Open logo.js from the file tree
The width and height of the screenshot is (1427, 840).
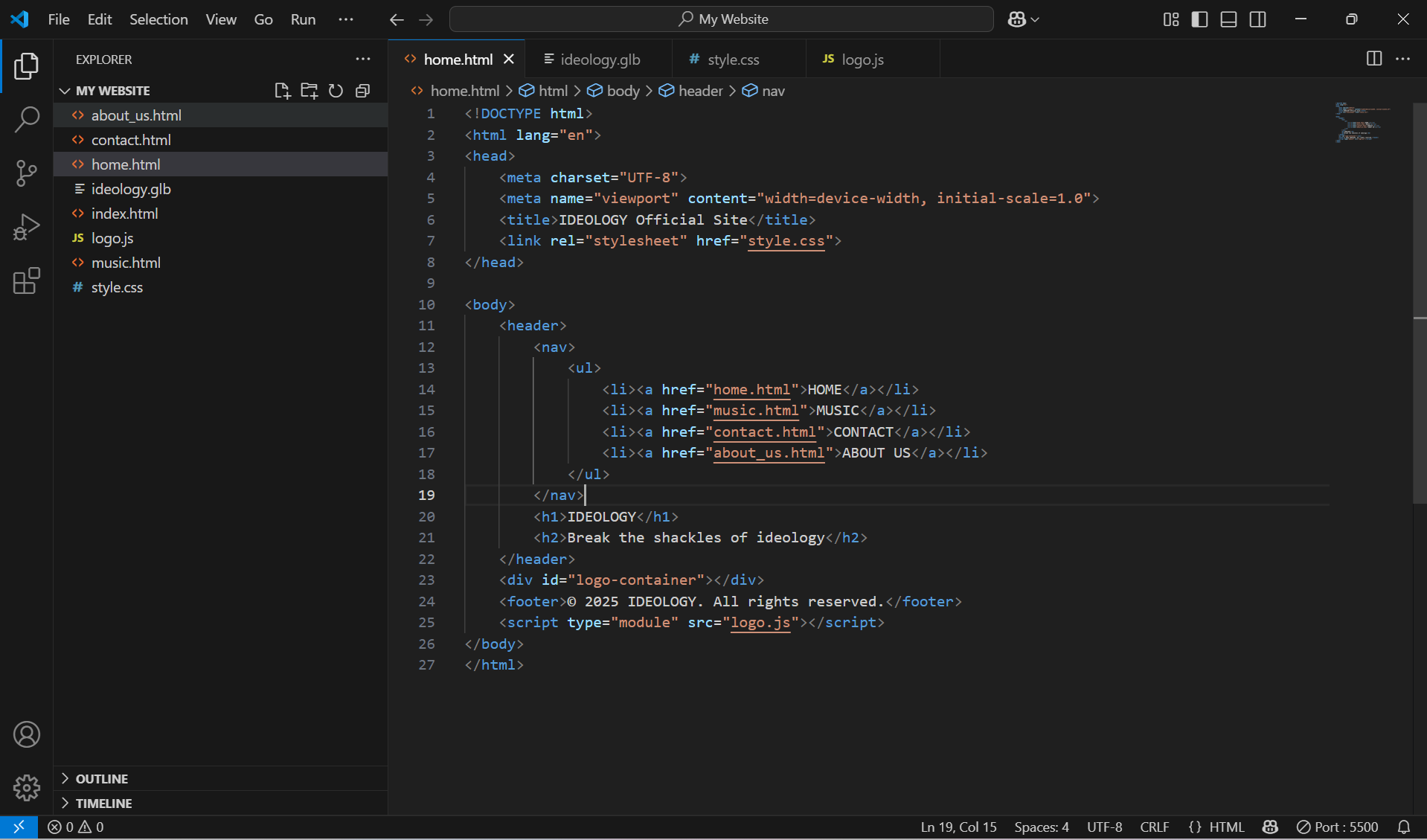pos(220,238)
